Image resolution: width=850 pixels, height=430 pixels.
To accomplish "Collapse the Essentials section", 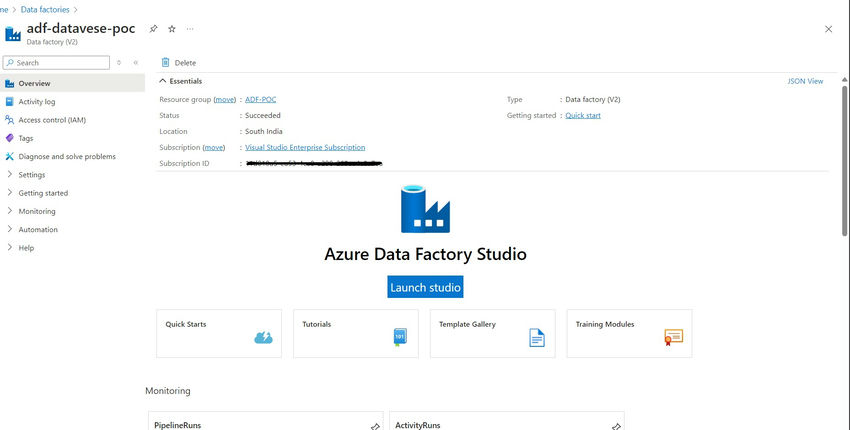I will 181,81.
